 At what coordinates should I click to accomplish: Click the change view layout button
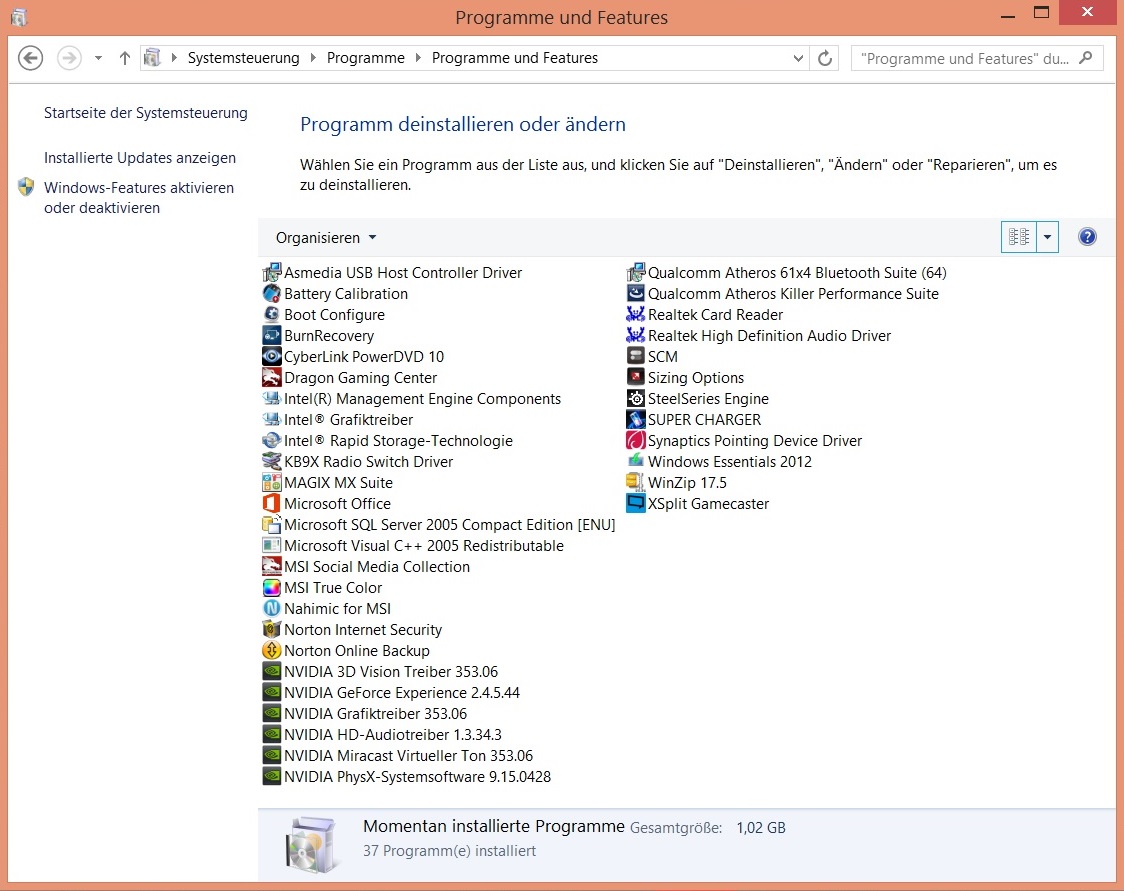coord(1019,237)
